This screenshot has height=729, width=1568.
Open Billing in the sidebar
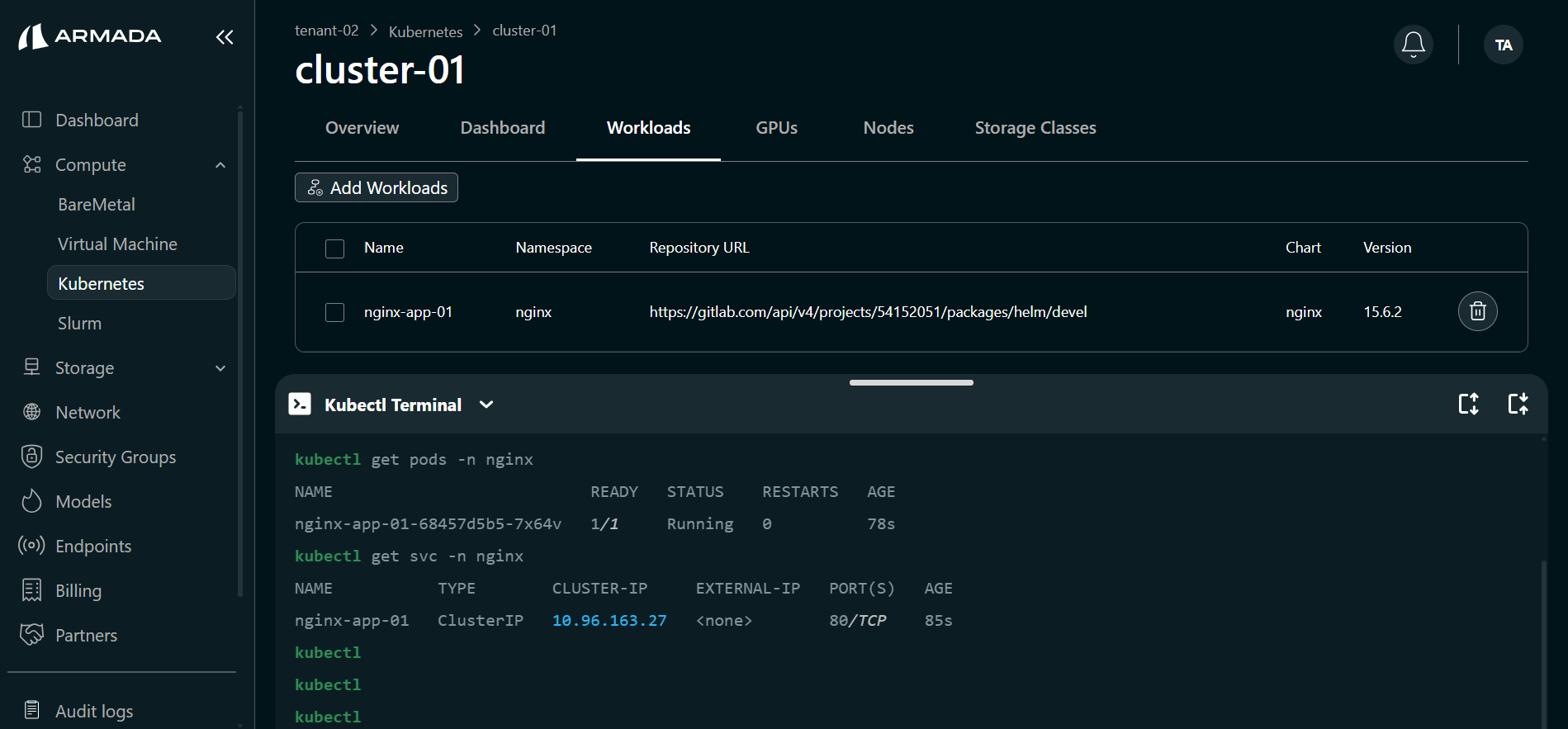pyautogui.click(x=78, y=590)
